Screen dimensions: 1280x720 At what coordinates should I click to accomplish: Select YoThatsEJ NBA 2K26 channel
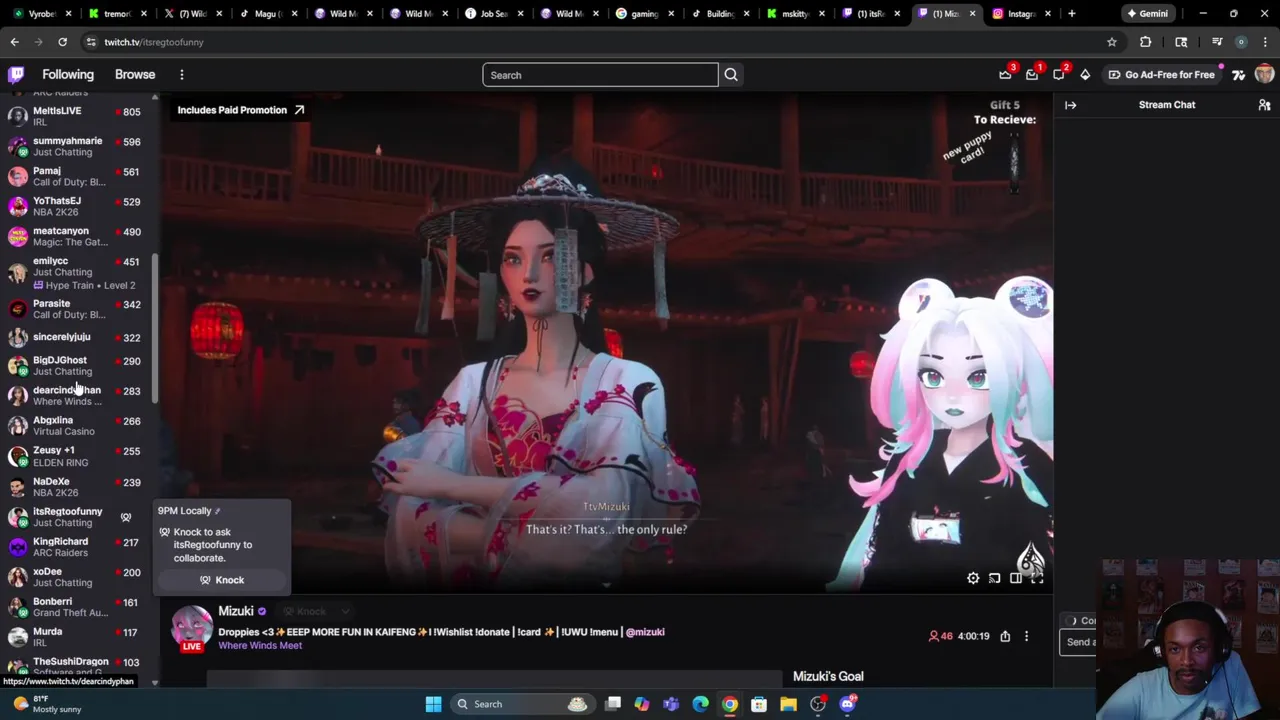pyautogui.click(x=78, y=206)
